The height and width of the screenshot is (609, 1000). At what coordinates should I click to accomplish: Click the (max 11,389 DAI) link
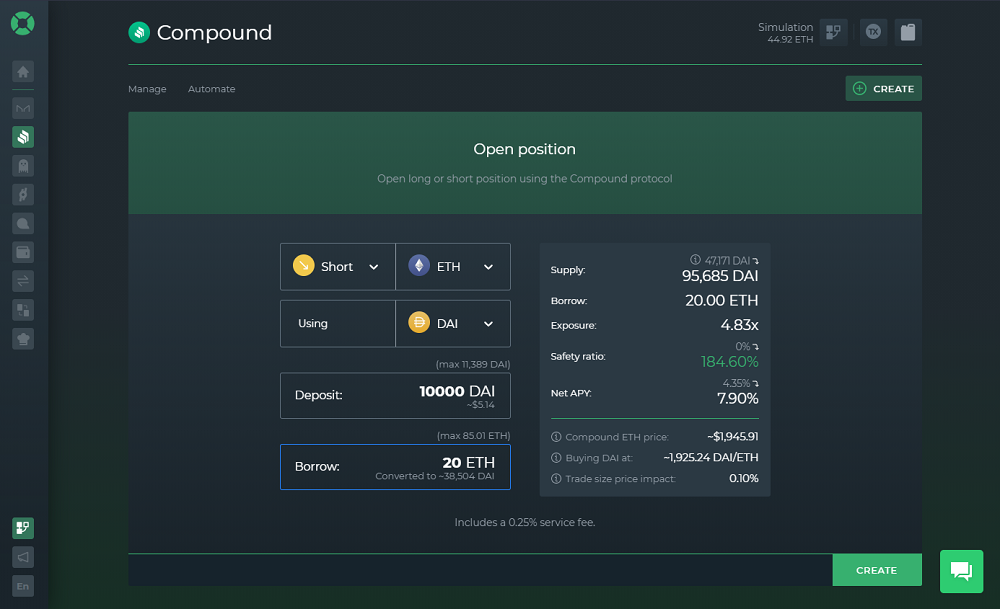pos(473,364)
